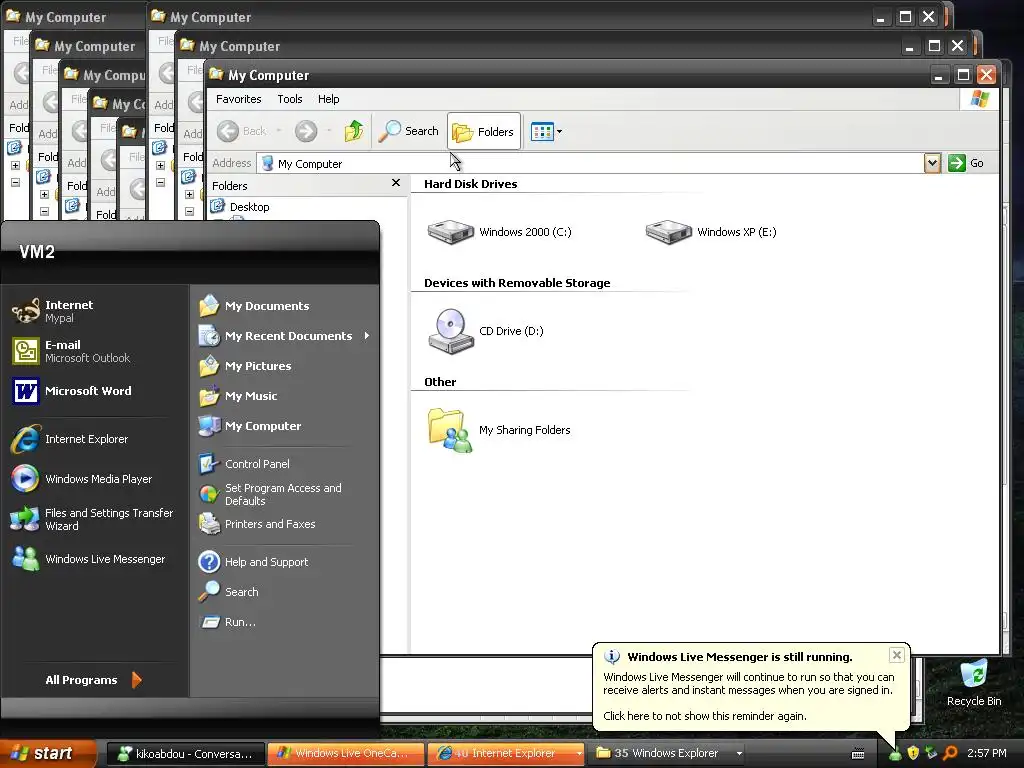Open the Favorites menu
Screen dimensions: 1024x768
click(238, 99)
